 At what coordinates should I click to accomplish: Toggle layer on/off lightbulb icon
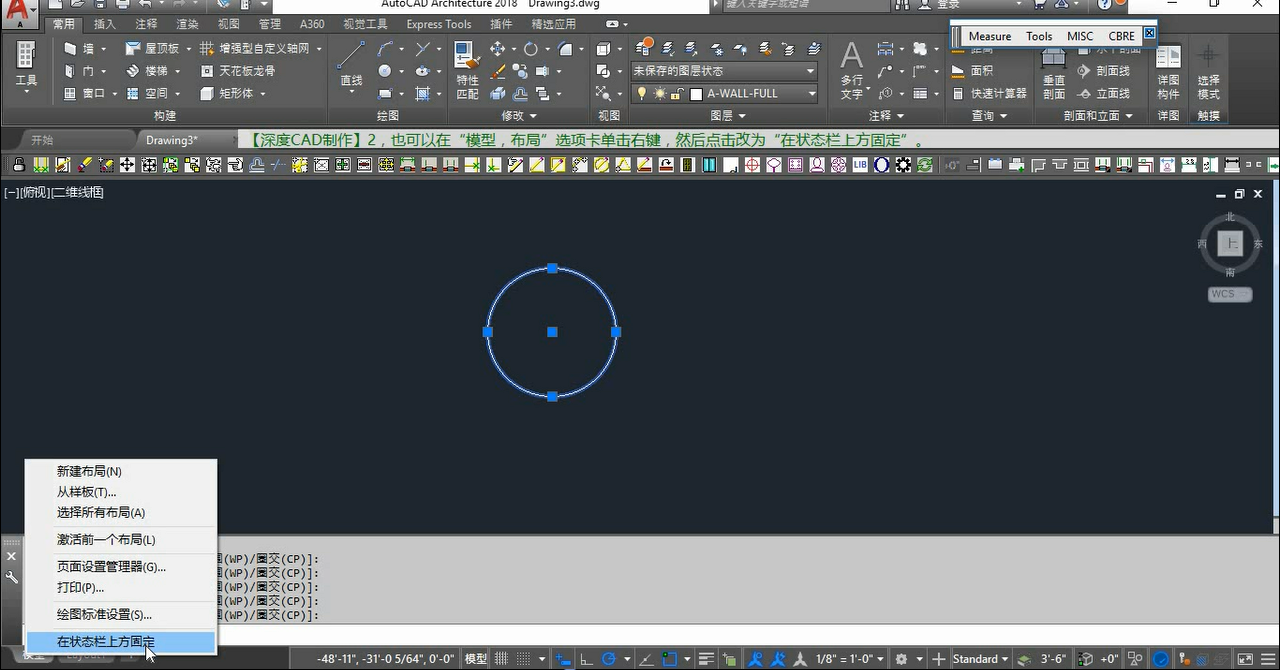[x=642, y=94]
